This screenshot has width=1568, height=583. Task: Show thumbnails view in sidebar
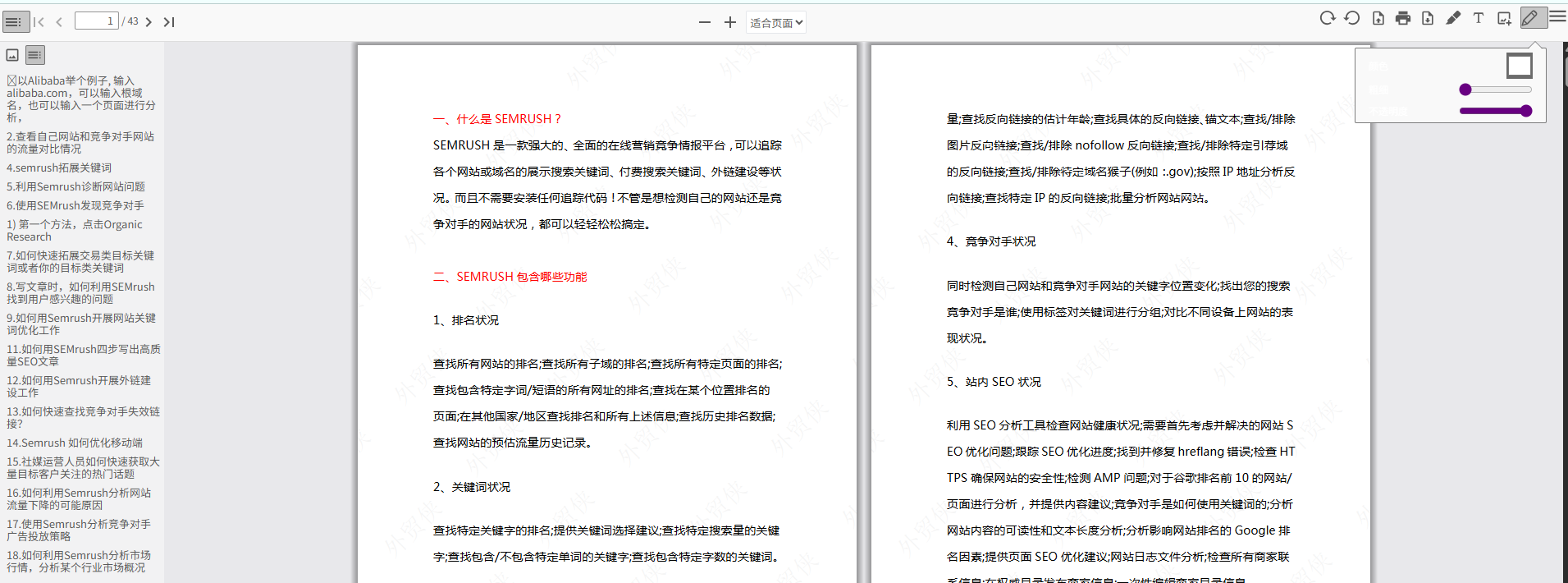tap(12, 55)
